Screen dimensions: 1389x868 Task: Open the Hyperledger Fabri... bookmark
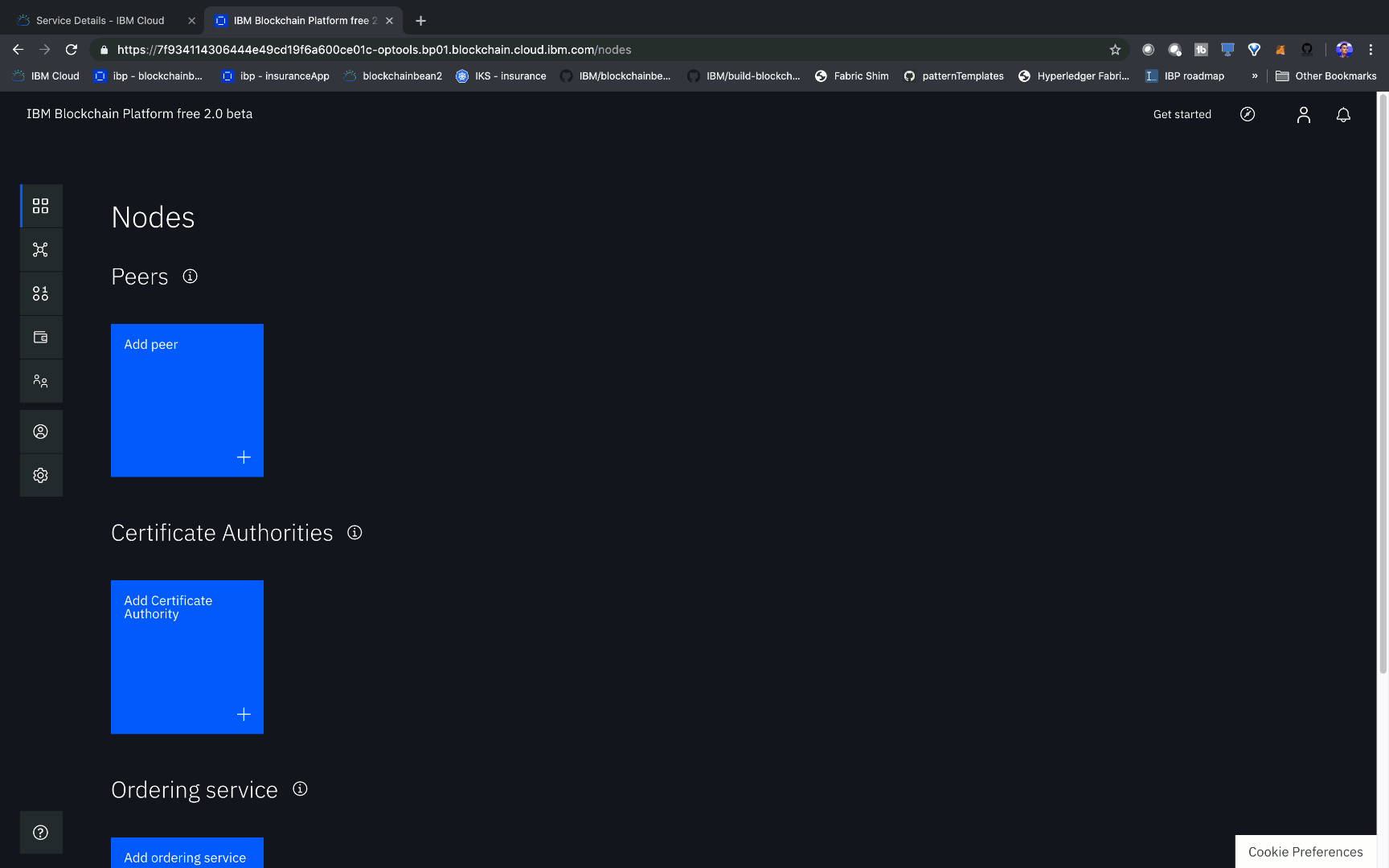click(x=1074, y=76)
